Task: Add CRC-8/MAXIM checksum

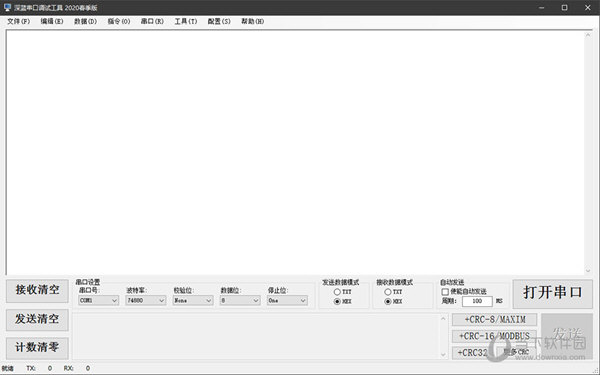Action: [494, 320]
